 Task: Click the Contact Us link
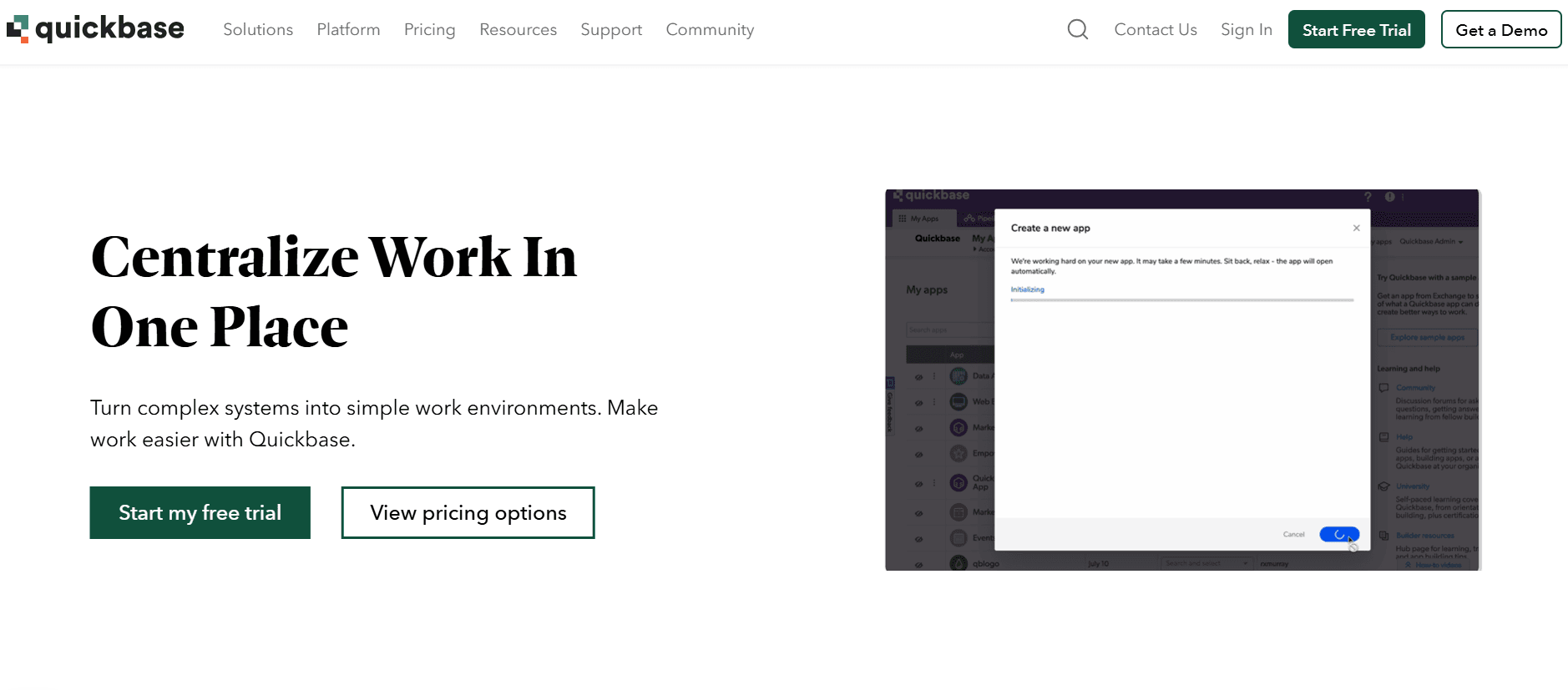coord(1156,30)
